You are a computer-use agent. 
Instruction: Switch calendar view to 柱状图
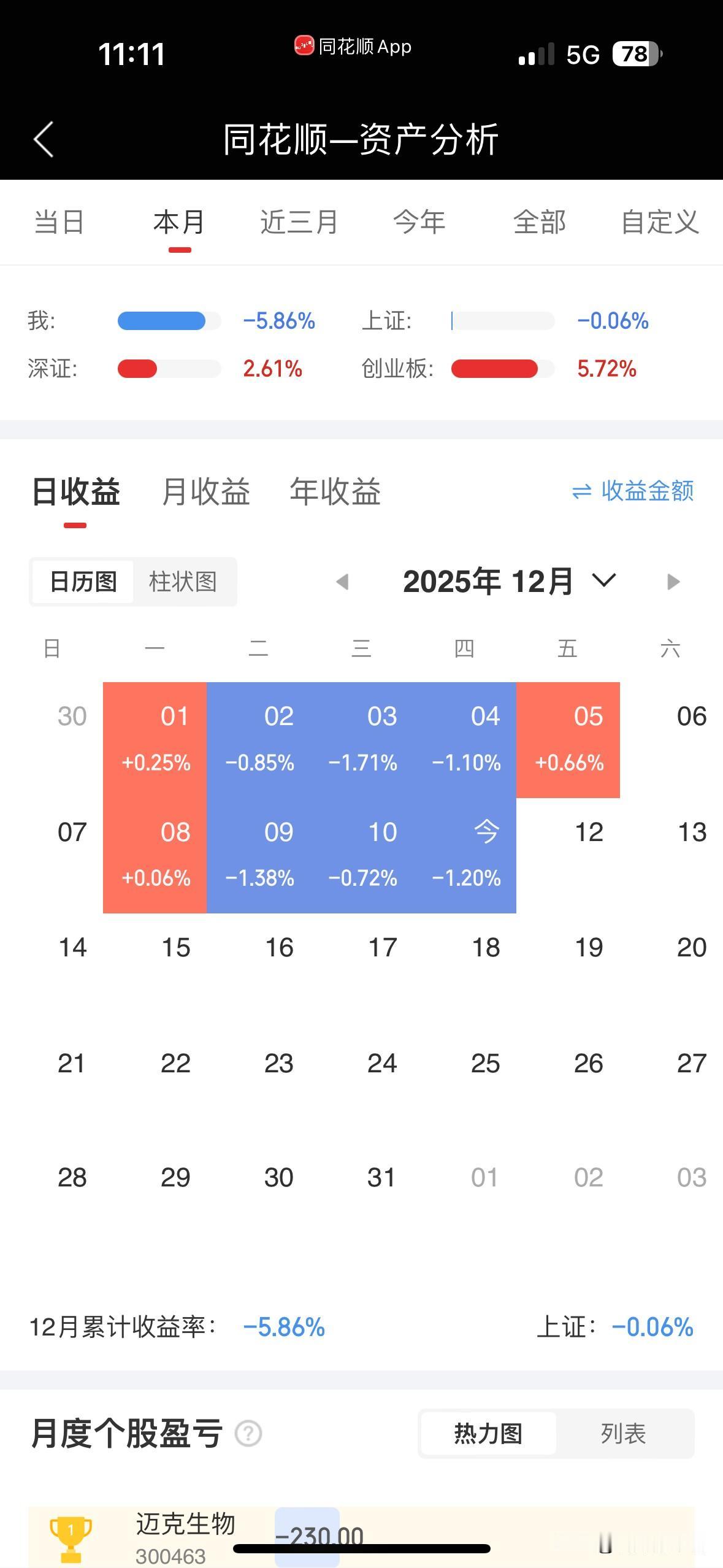183,582
